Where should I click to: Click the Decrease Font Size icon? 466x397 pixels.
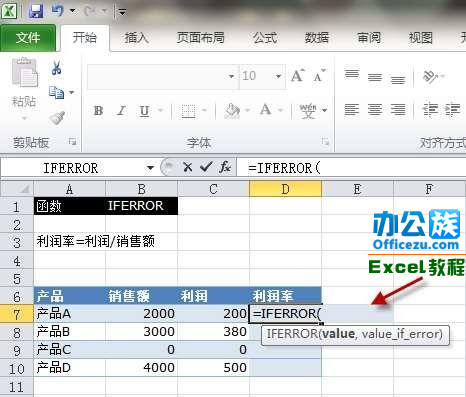coord(319,76)
